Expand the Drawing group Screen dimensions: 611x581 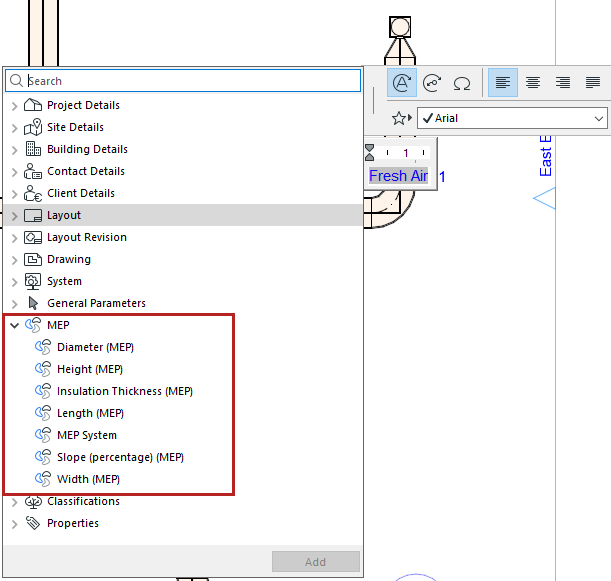[14, 260]
